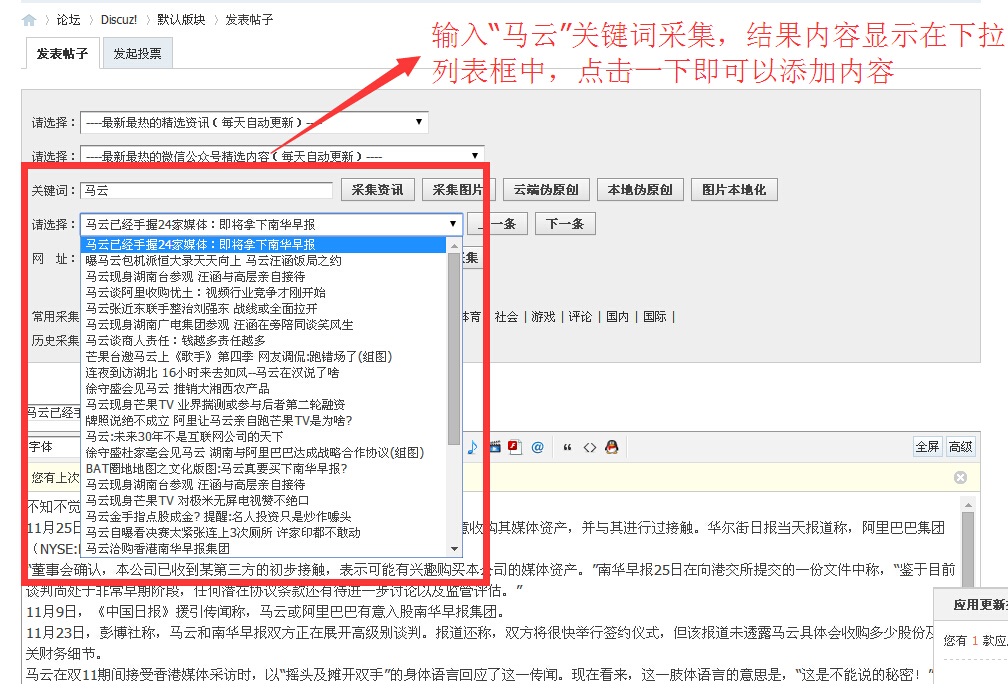Open the 社会 category link
1008x684 pixels.
coord(505,315)
